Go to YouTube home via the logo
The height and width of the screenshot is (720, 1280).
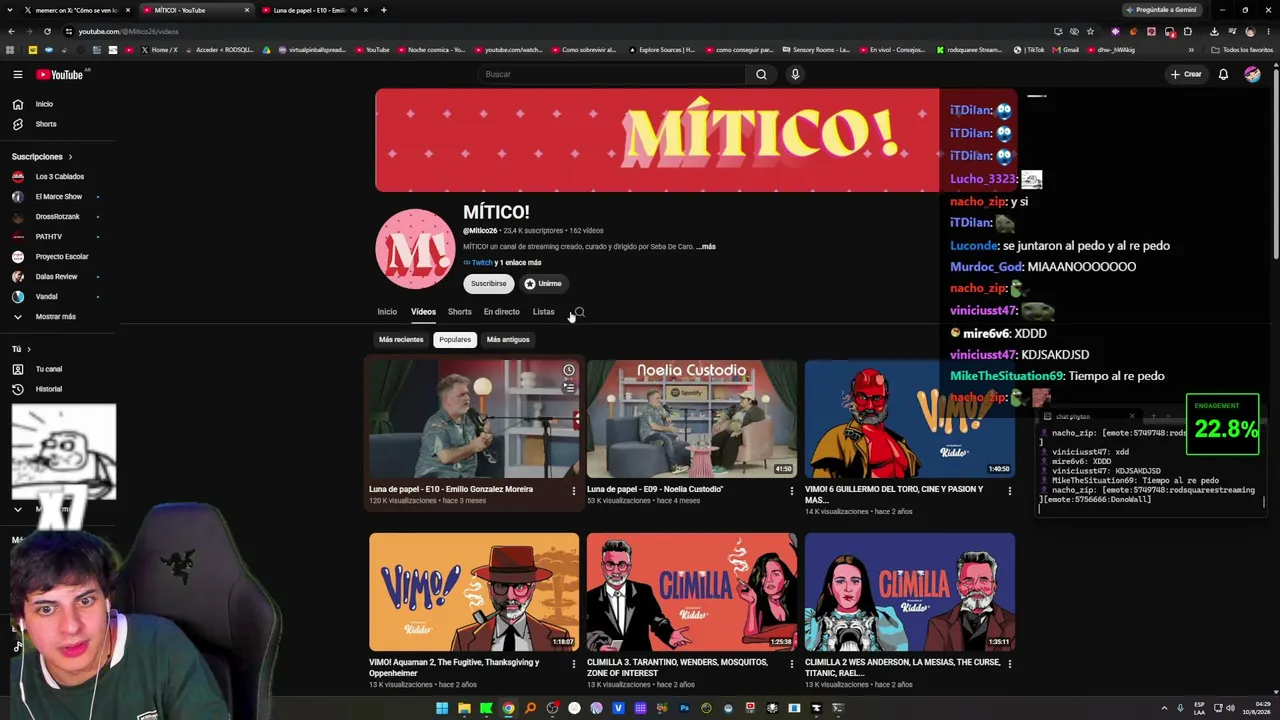pyautogui.click(x=60, y=74)
